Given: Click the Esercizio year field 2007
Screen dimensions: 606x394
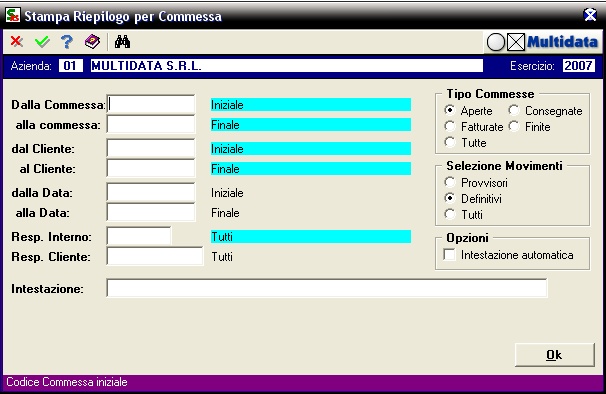Looking at the screenshot, I should click(578, 66).
